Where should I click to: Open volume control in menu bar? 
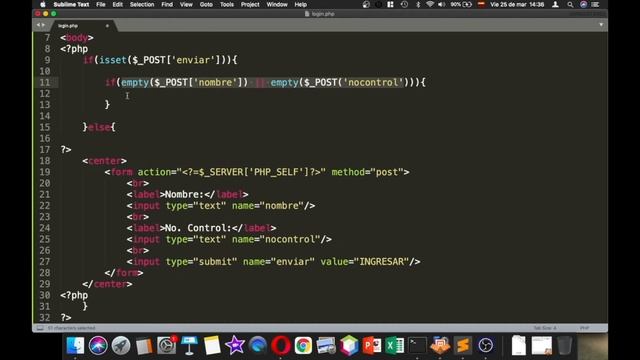click(441, 4)
